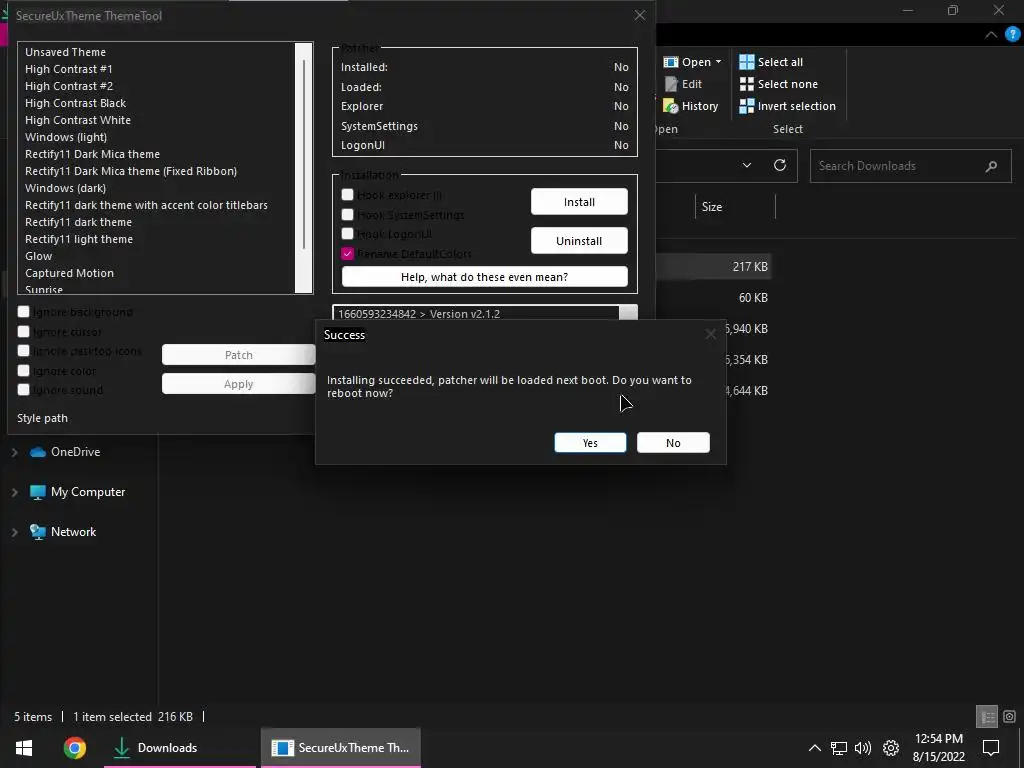1024x768 pixels.
Task: Select Windows (light) theme
Action: (66, 137)
